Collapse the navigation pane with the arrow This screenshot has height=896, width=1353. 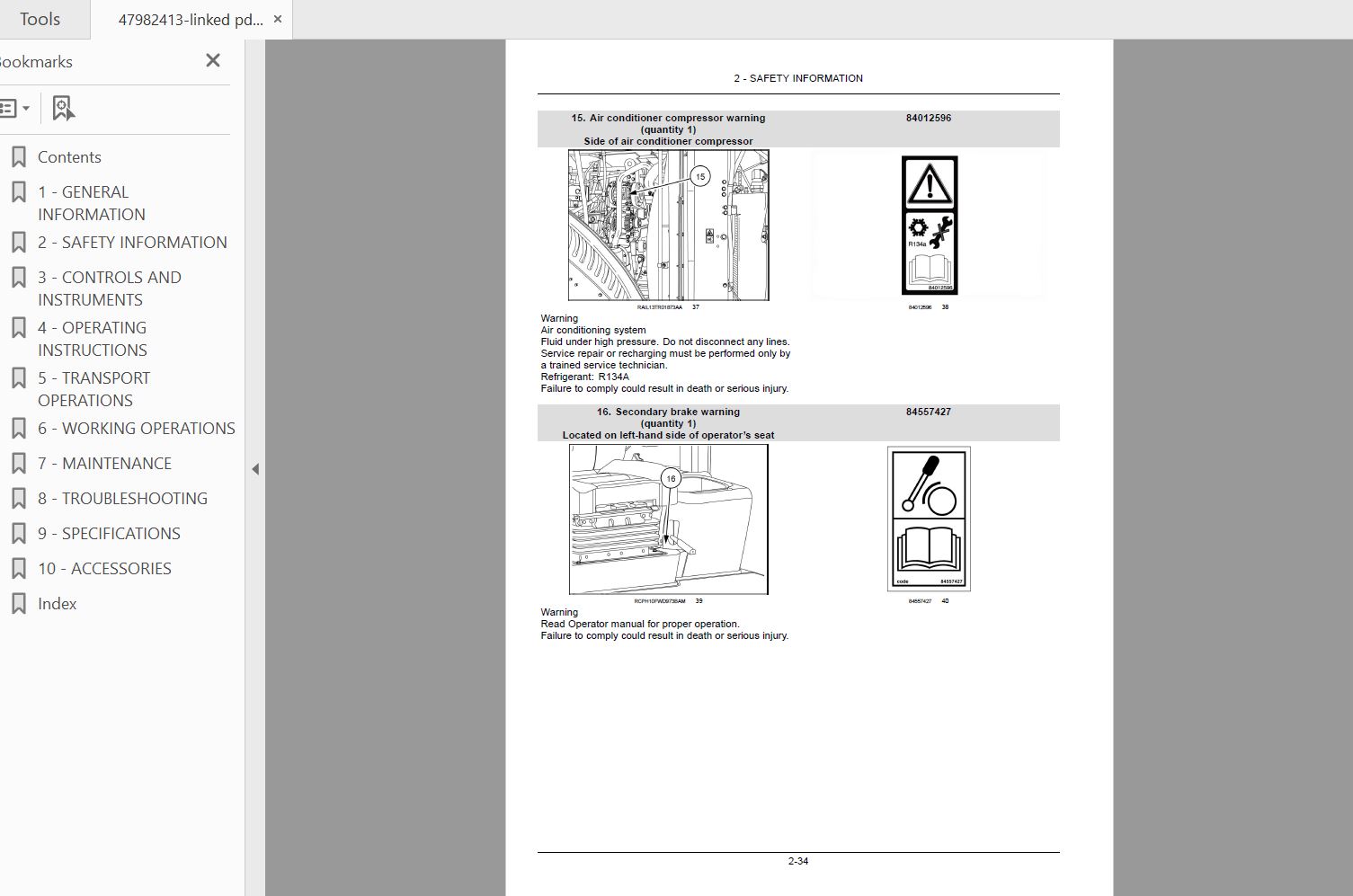[255, 469]
